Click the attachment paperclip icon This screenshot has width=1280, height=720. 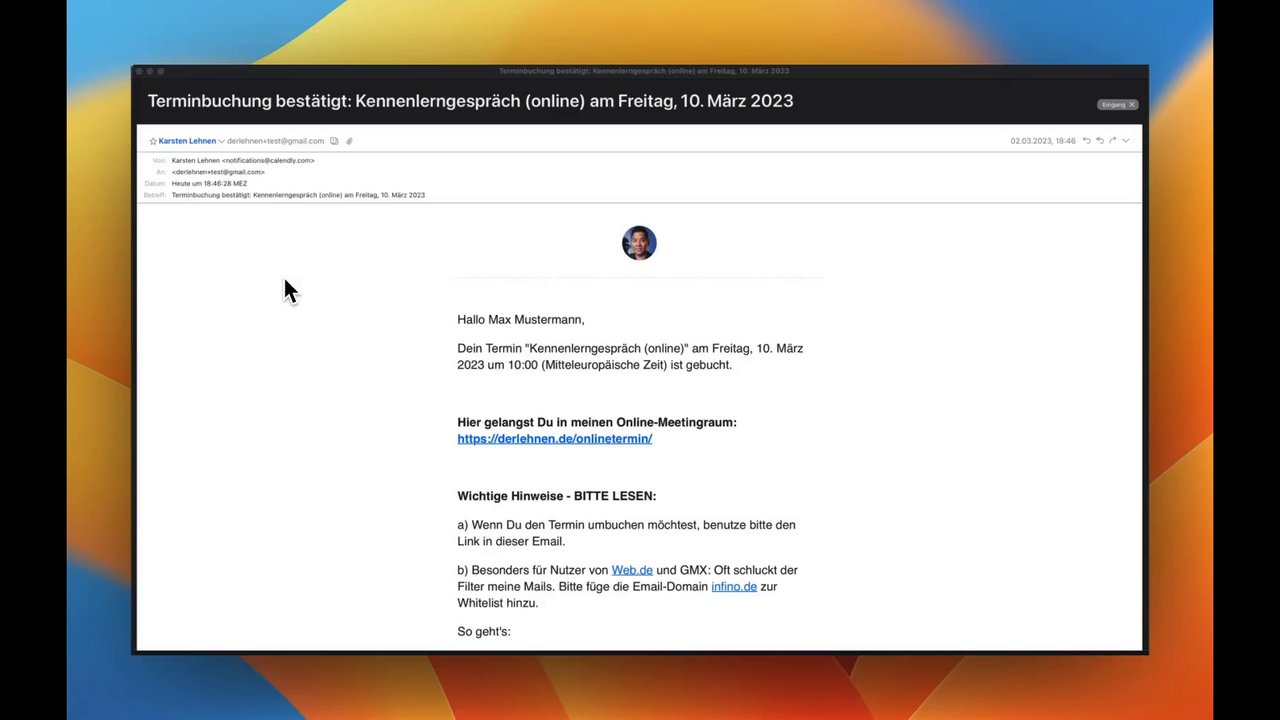pos(349,141)
